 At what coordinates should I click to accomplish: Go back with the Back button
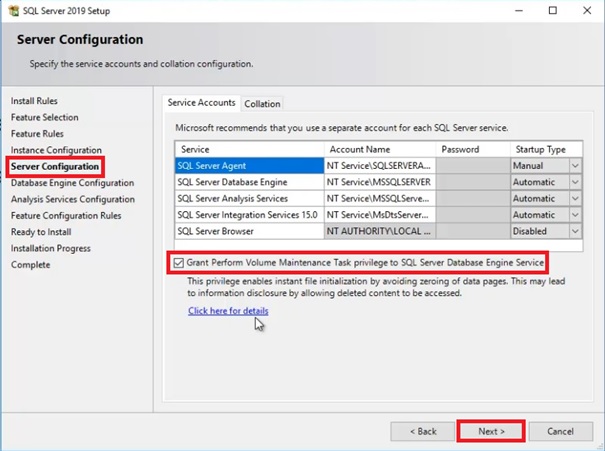422,431
